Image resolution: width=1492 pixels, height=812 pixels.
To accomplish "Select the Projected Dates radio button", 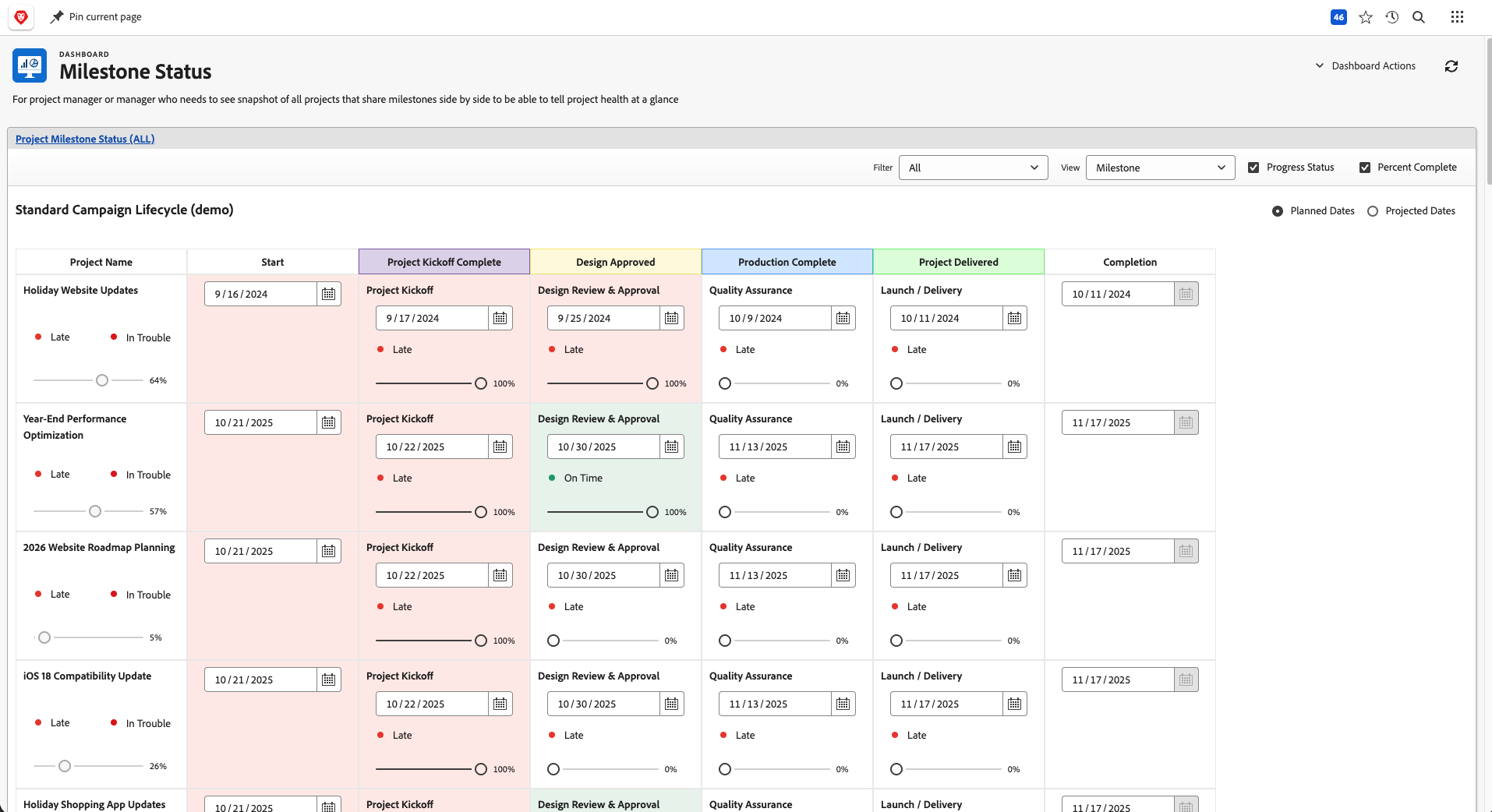I will [x=1373, y=211].
